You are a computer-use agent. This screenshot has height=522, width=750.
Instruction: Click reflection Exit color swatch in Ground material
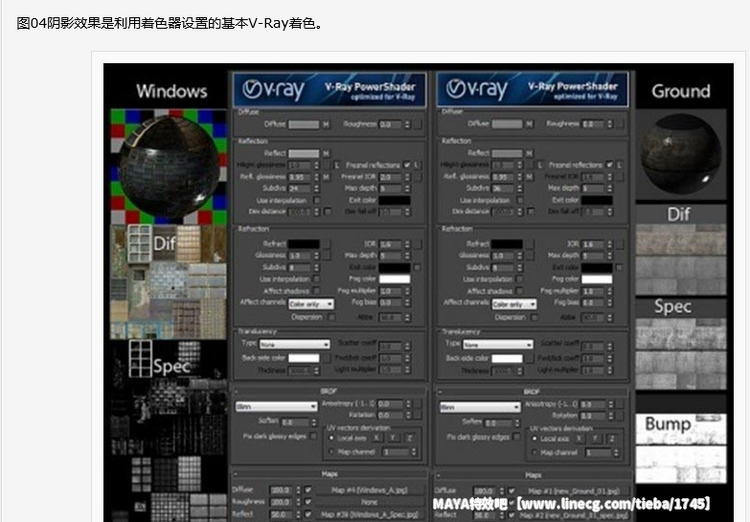click(597, 200)
